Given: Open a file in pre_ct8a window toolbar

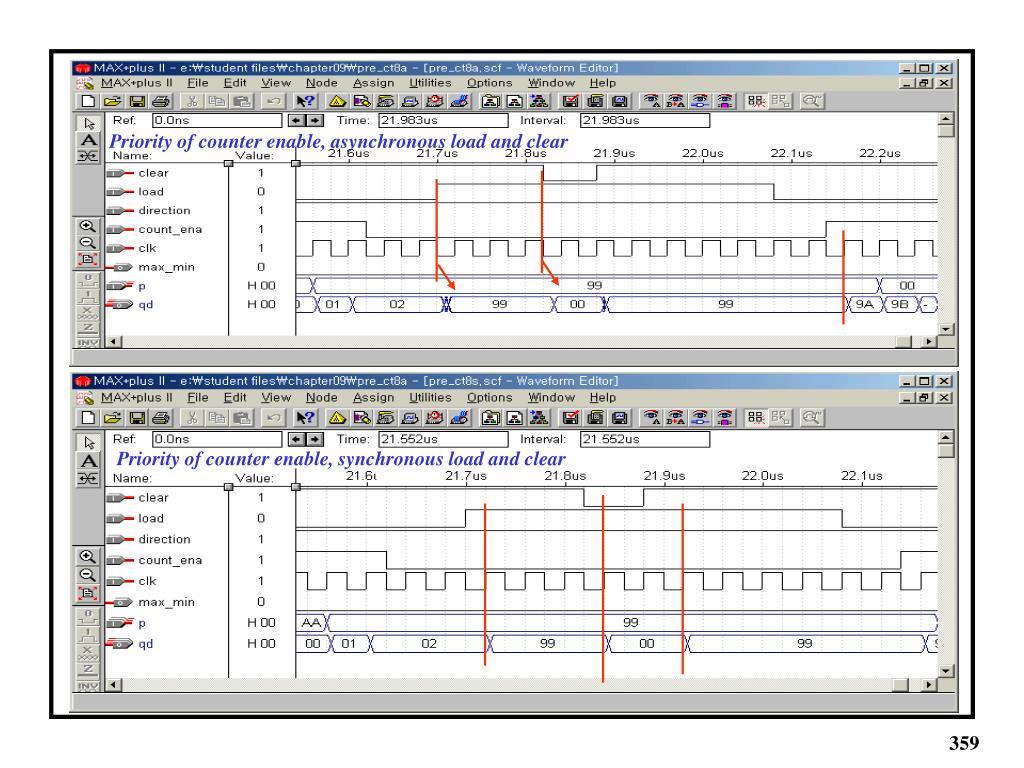Looking at the screenshot, I should click(113, 101).
